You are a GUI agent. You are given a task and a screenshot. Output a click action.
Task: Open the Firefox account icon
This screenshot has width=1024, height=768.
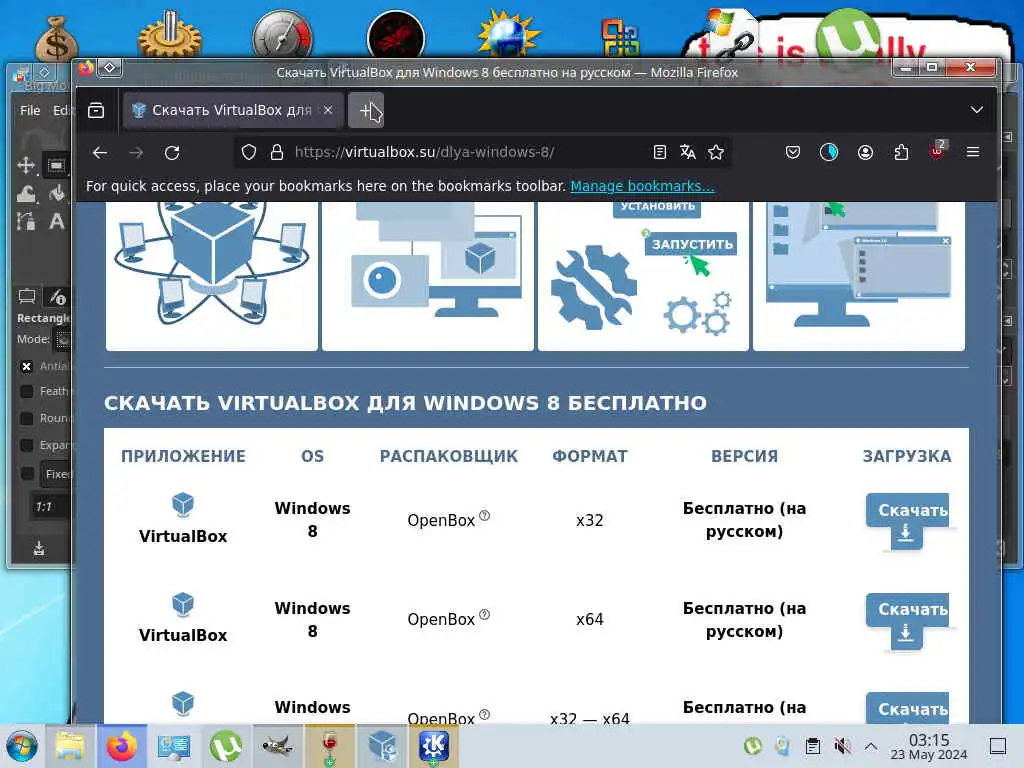(x=865, y=153)
